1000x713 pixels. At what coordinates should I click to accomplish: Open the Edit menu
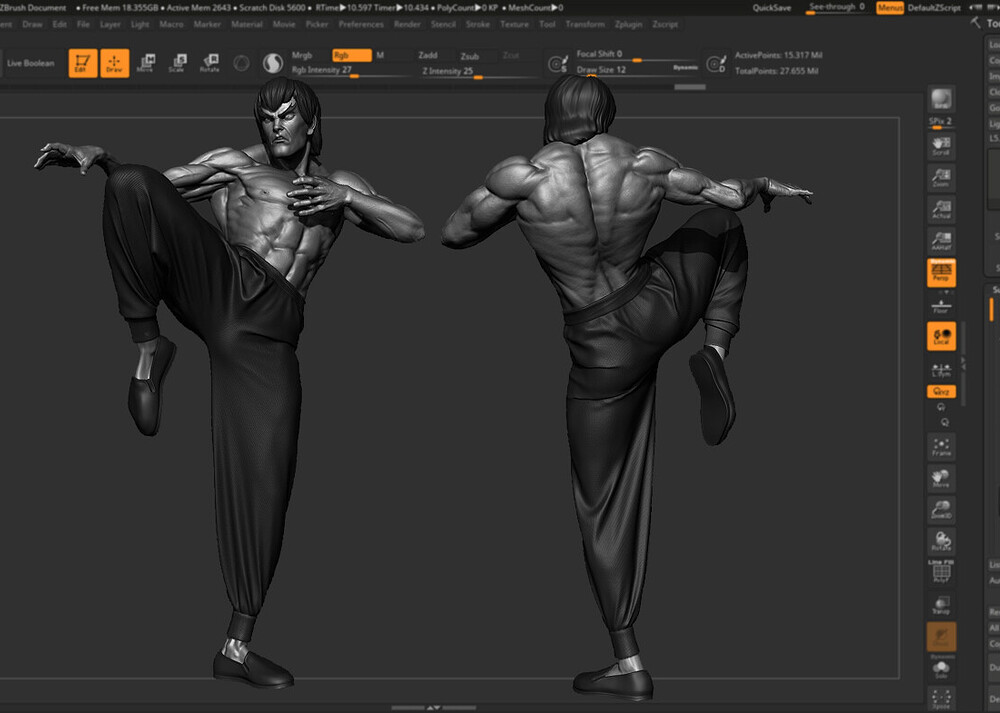tap(59, 24)
